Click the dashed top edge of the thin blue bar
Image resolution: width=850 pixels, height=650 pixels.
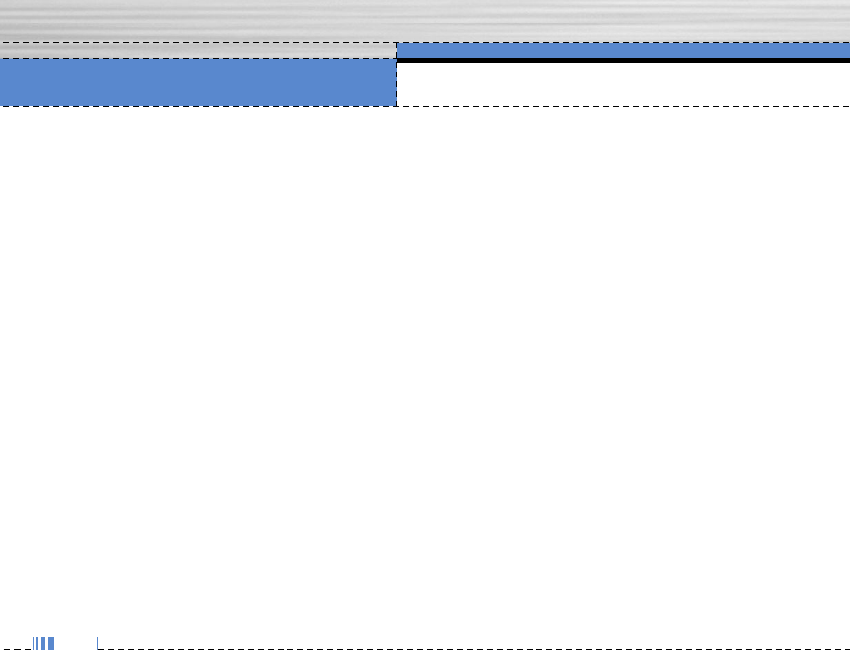[623, 42]
